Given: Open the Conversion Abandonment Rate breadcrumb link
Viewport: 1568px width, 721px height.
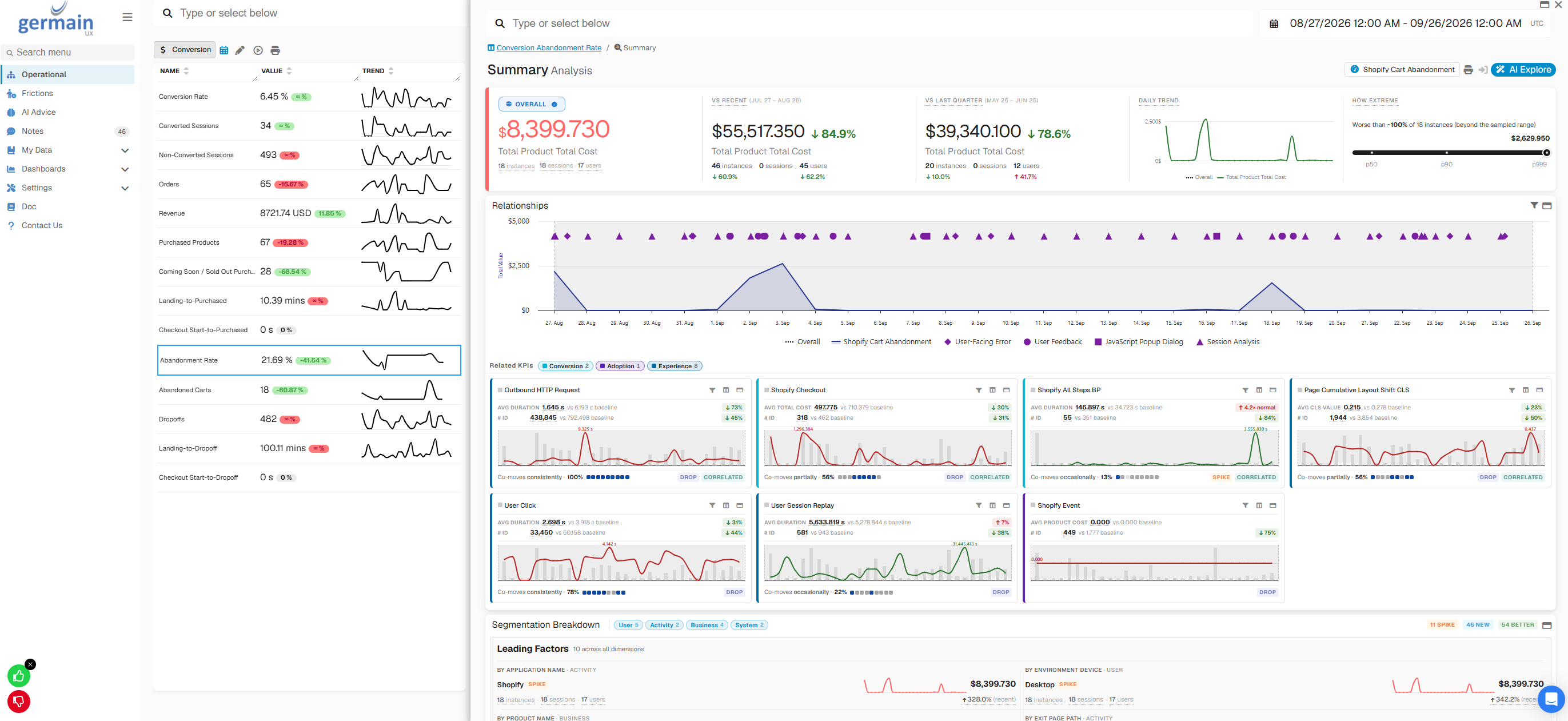Looking at the screenshot, I should (548, 47).
